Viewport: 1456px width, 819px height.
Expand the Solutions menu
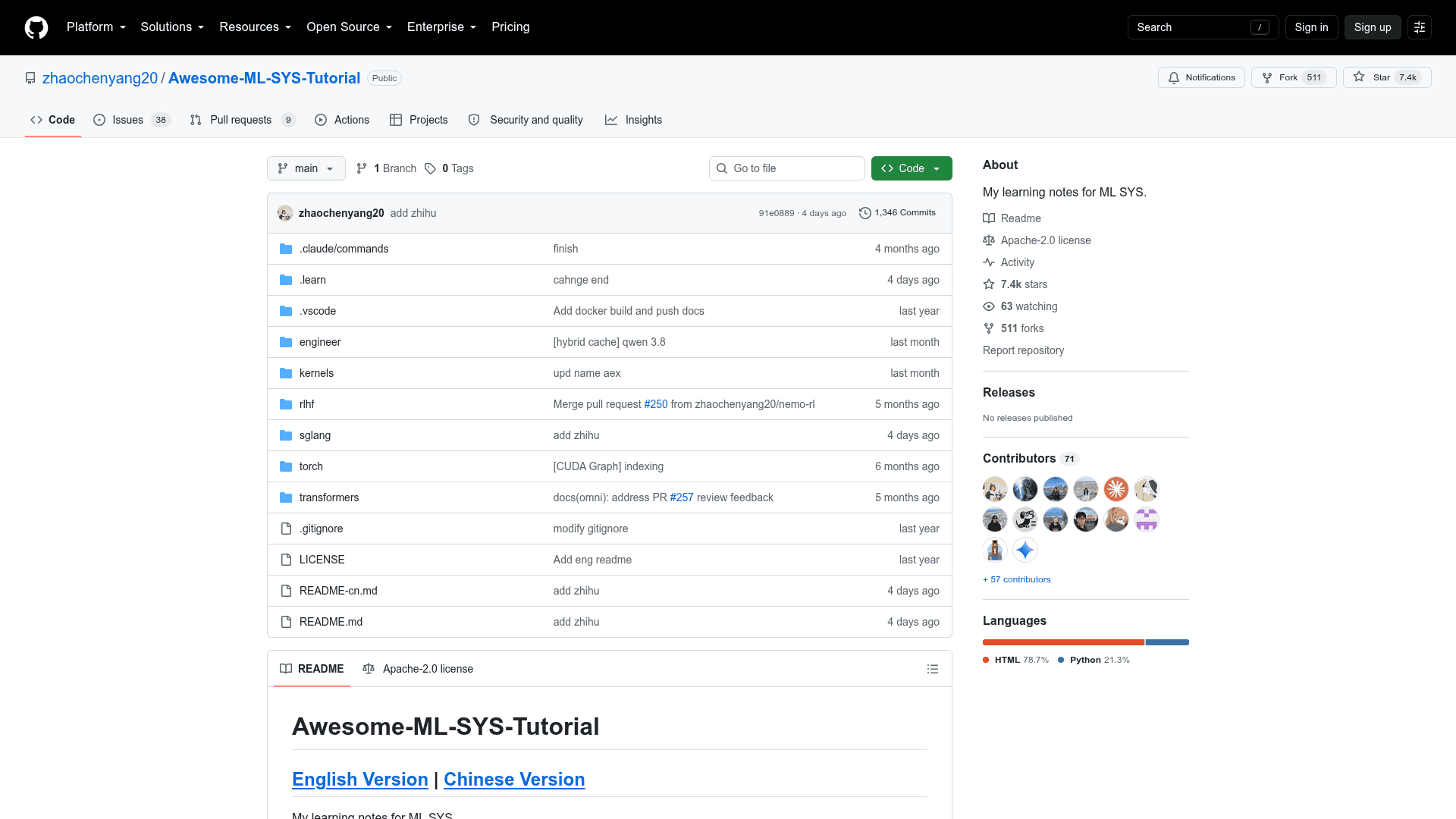coord(172,27)
